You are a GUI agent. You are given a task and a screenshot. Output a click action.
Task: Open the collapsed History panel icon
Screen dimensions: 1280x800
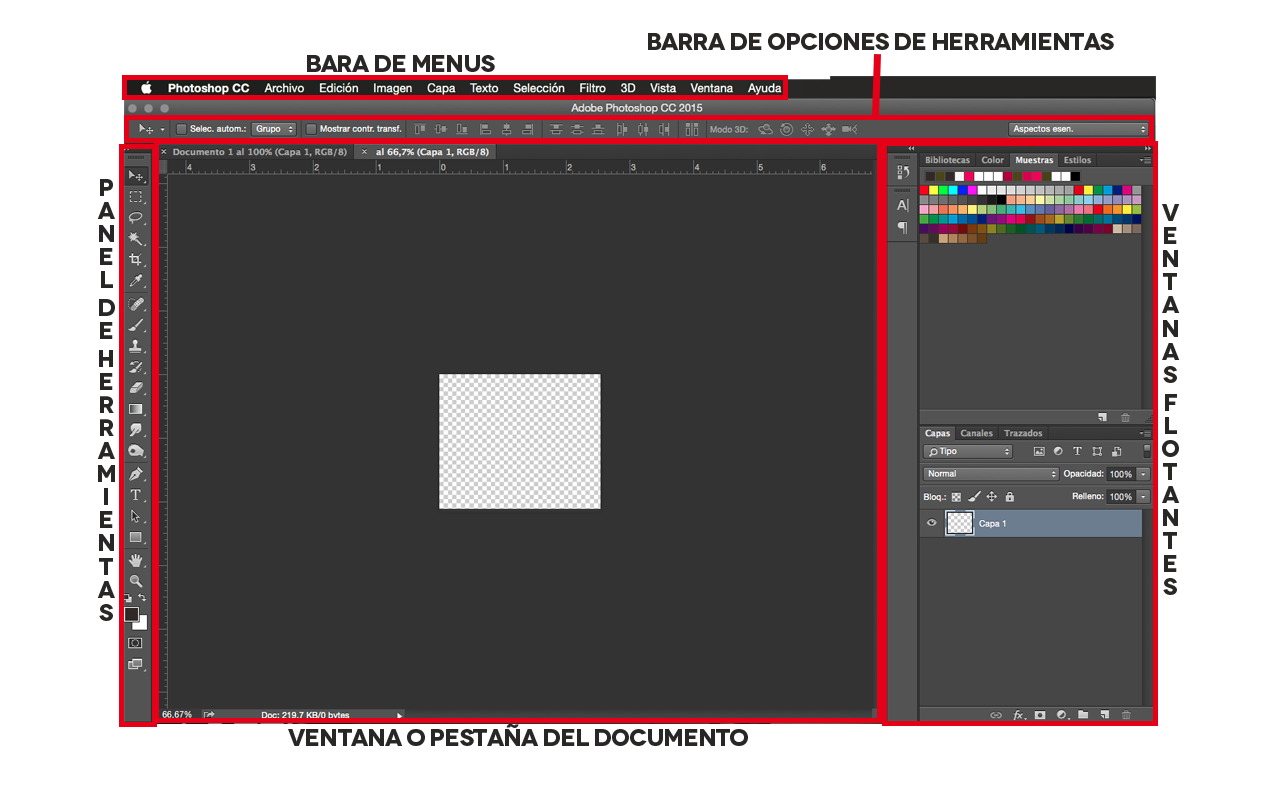(903, 172)
